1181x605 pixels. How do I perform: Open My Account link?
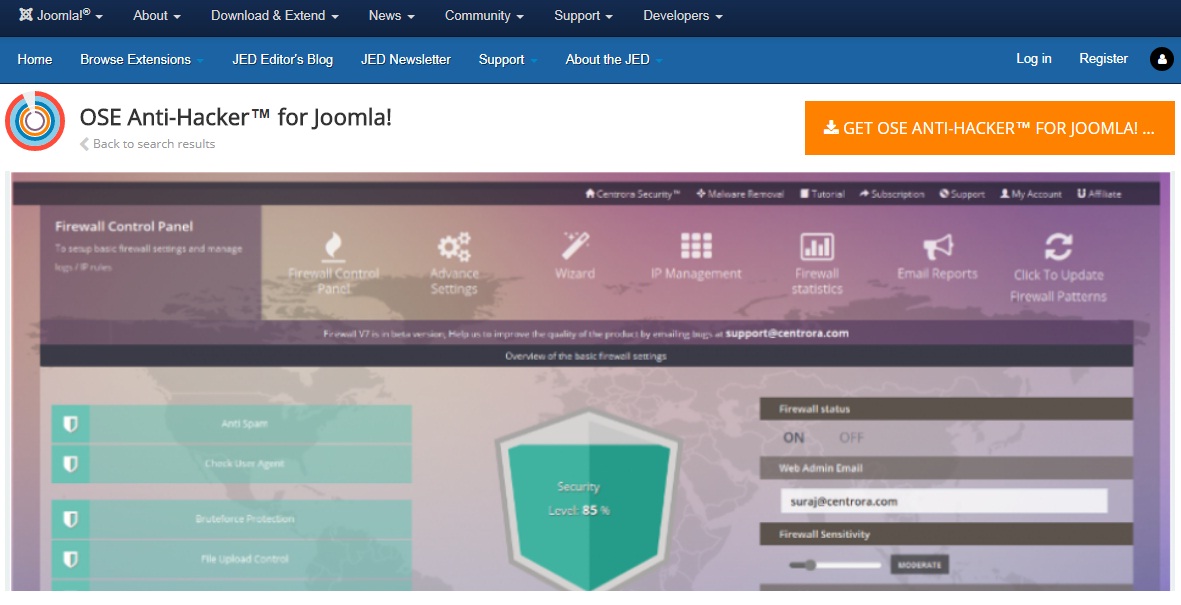click(1030, 194)
